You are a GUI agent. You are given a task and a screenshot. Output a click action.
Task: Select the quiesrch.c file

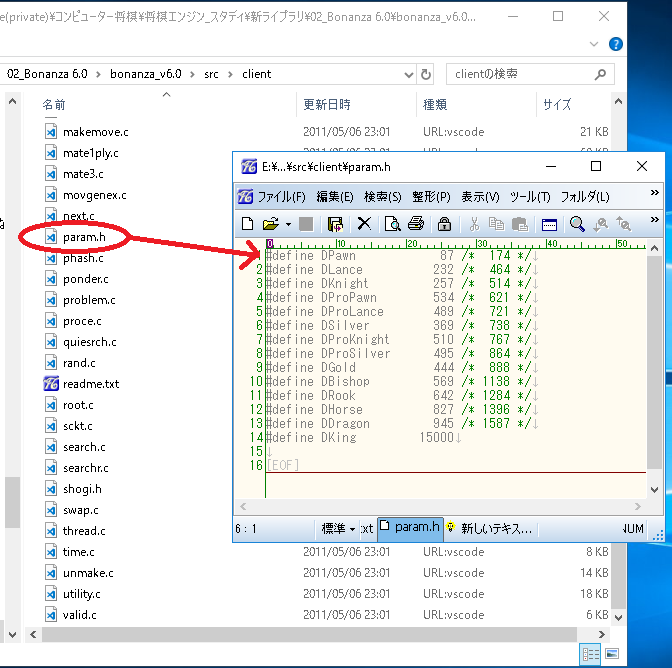90,341
